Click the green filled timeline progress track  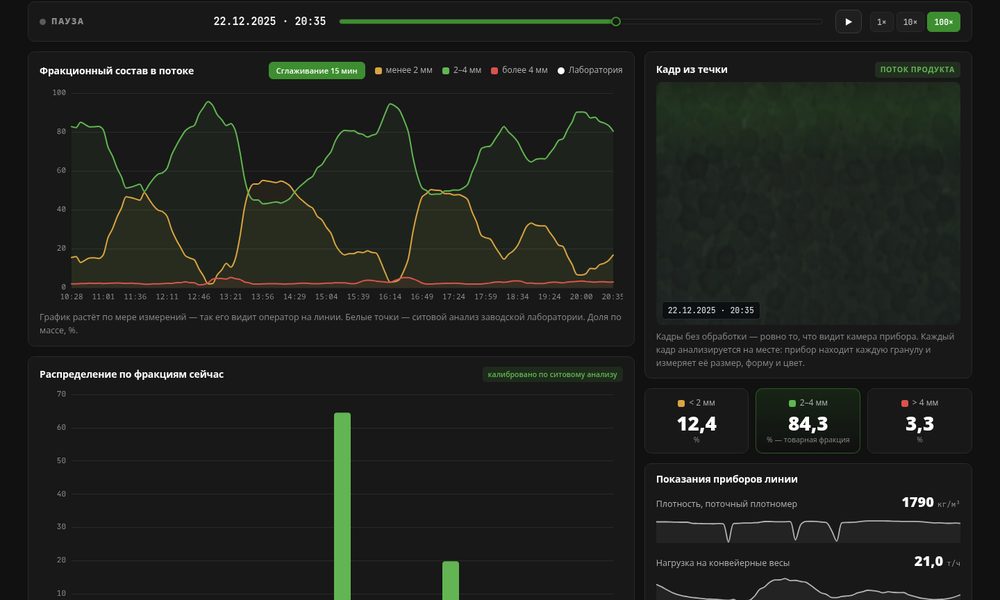point(477,22)
